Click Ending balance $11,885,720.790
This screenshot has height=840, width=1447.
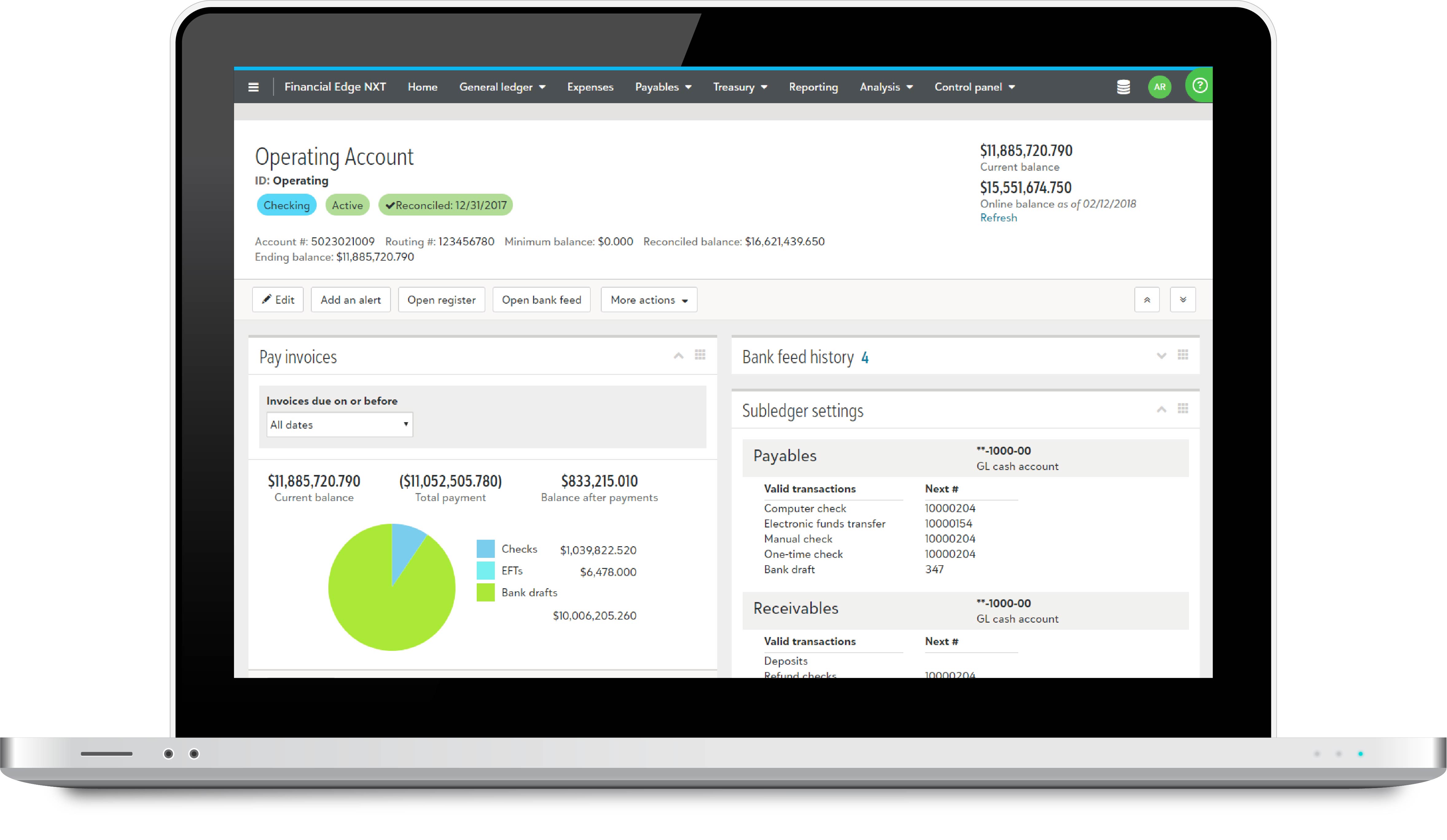[x=375, y=257]
